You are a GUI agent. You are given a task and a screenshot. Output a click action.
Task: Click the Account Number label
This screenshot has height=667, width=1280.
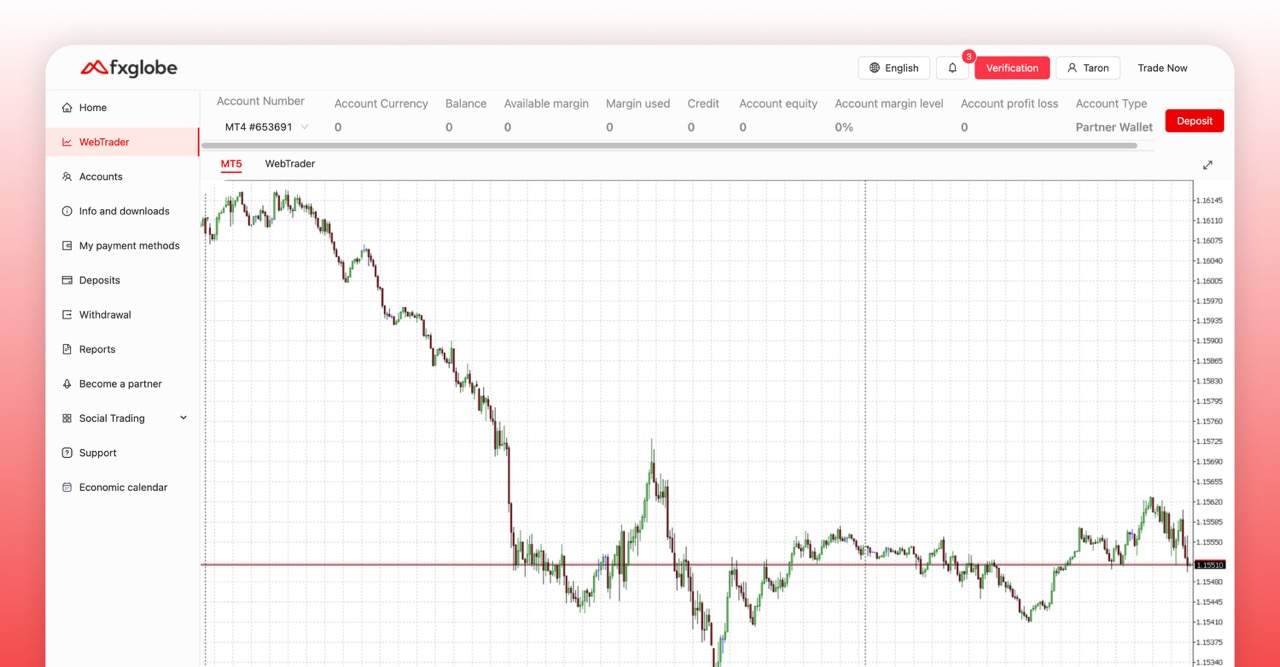pyautogui.click(x=261, y=101)
